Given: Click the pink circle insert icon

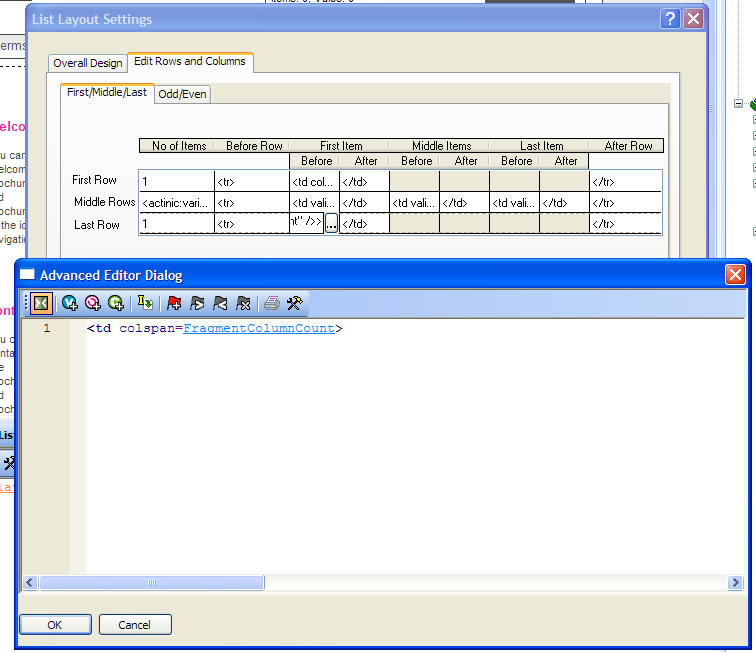Looking at the screenshot, I should 93,303.
